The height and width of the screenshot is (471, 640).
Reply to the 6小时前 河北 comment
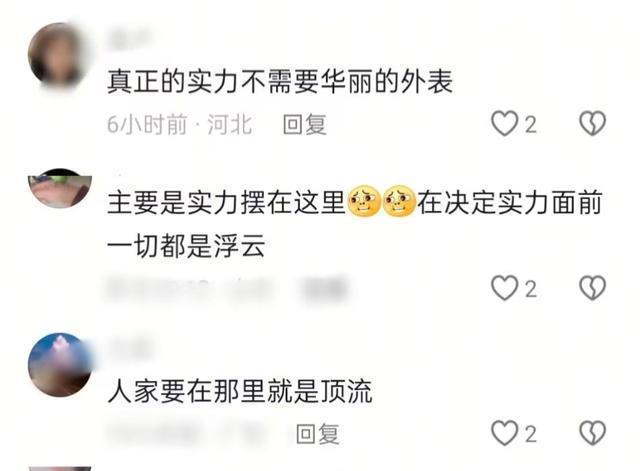pos(305,124)
